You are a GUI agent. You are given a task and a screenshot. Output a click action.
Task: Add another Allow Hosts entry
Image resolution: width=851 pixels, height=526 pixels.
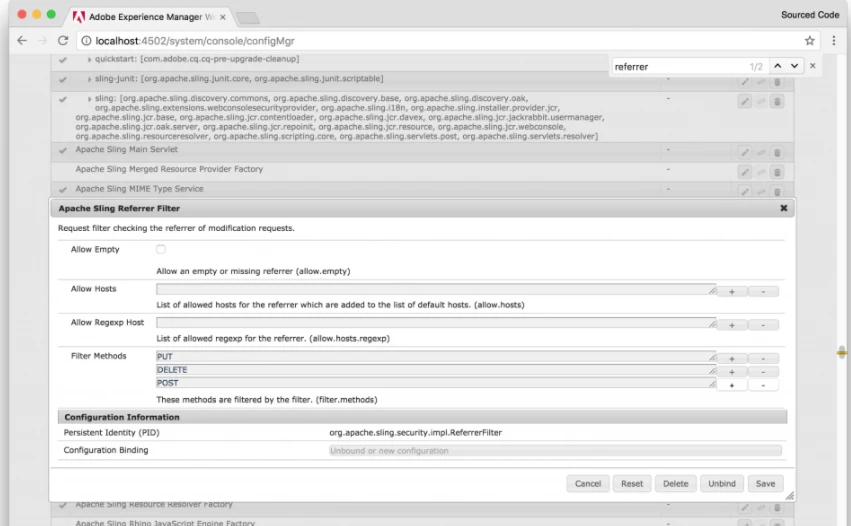click(732, 291)
